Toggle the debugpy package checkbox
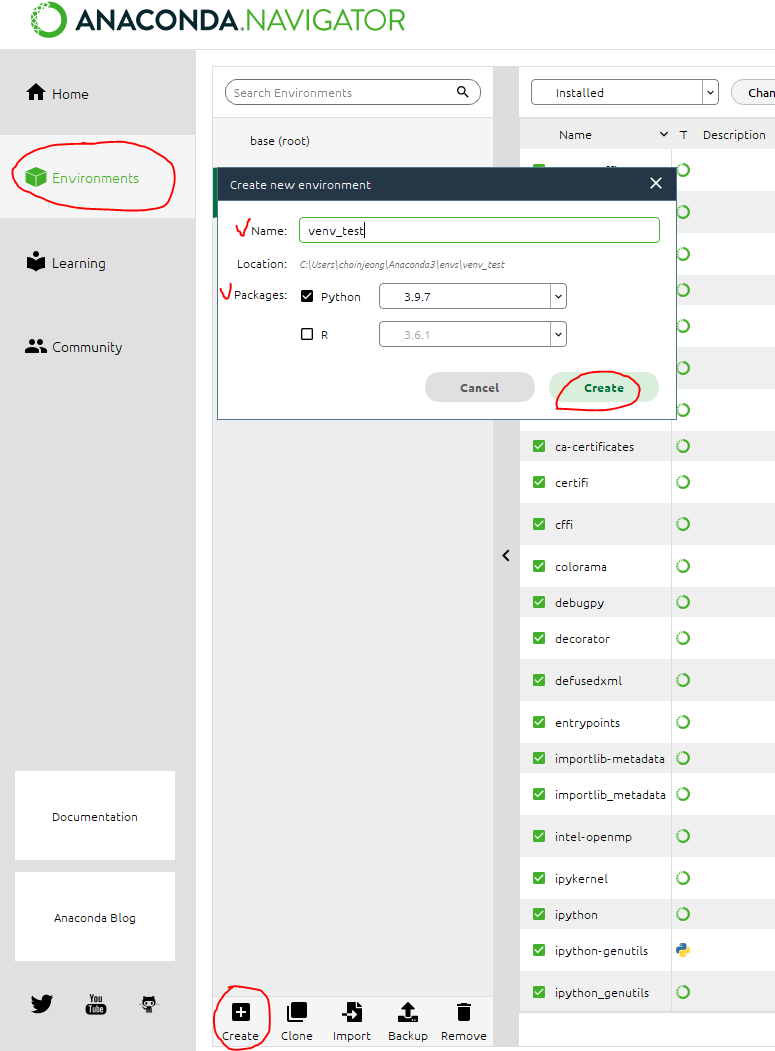 (539, 602)
